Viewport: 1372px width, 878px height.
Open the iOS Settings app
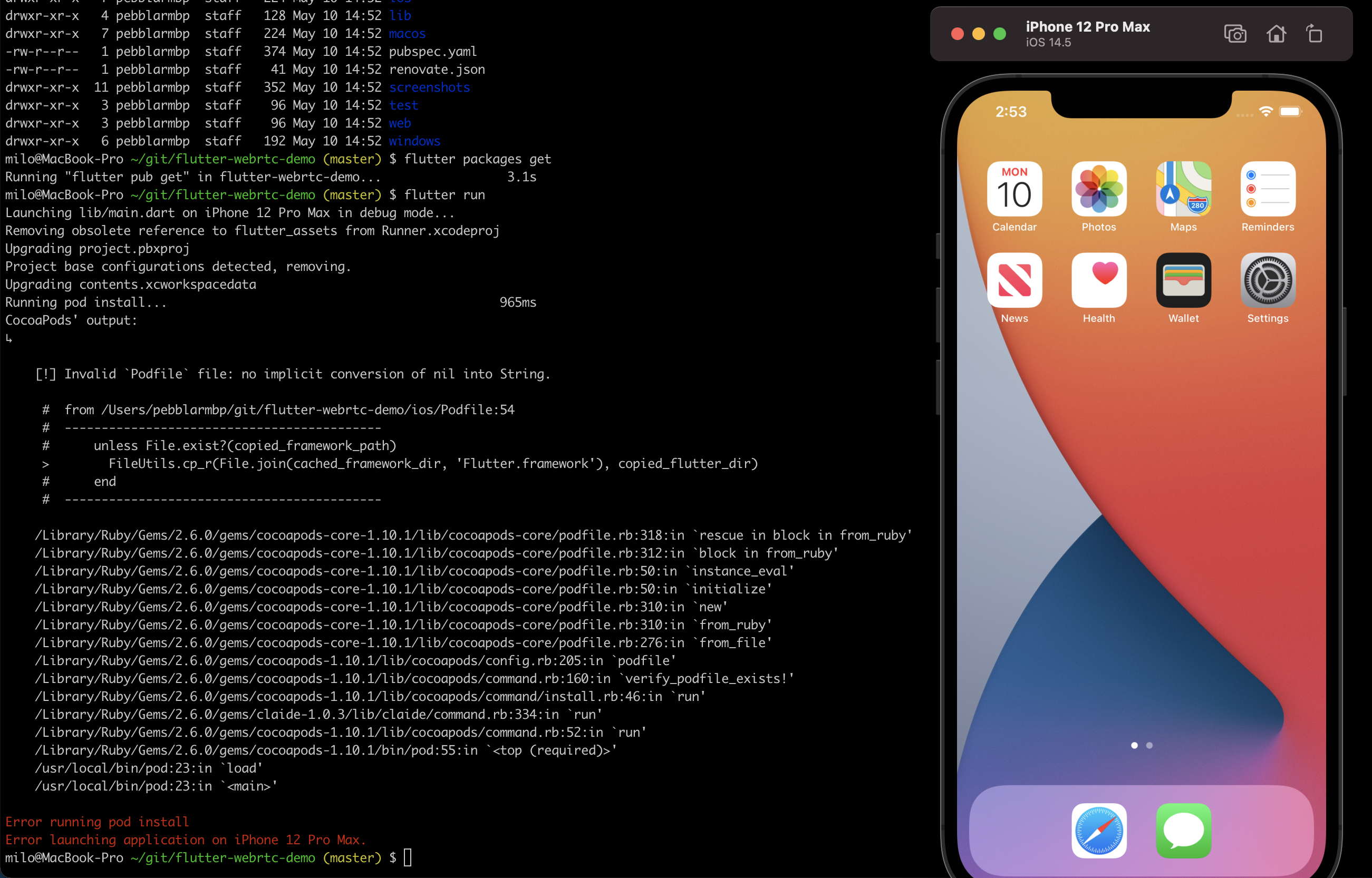click(1268, 280)
